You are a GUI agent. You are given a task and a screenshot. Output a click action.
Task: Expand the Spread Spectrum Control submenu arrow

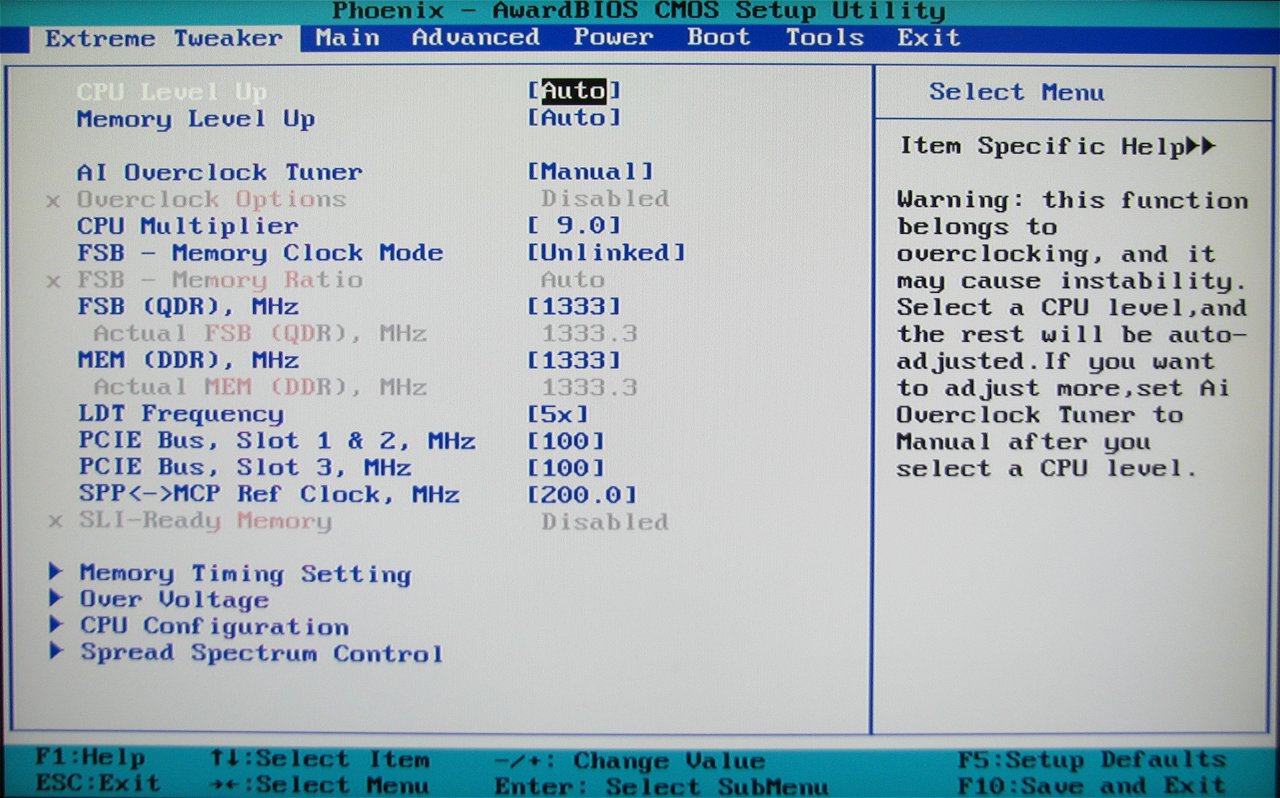pos(57,652)
